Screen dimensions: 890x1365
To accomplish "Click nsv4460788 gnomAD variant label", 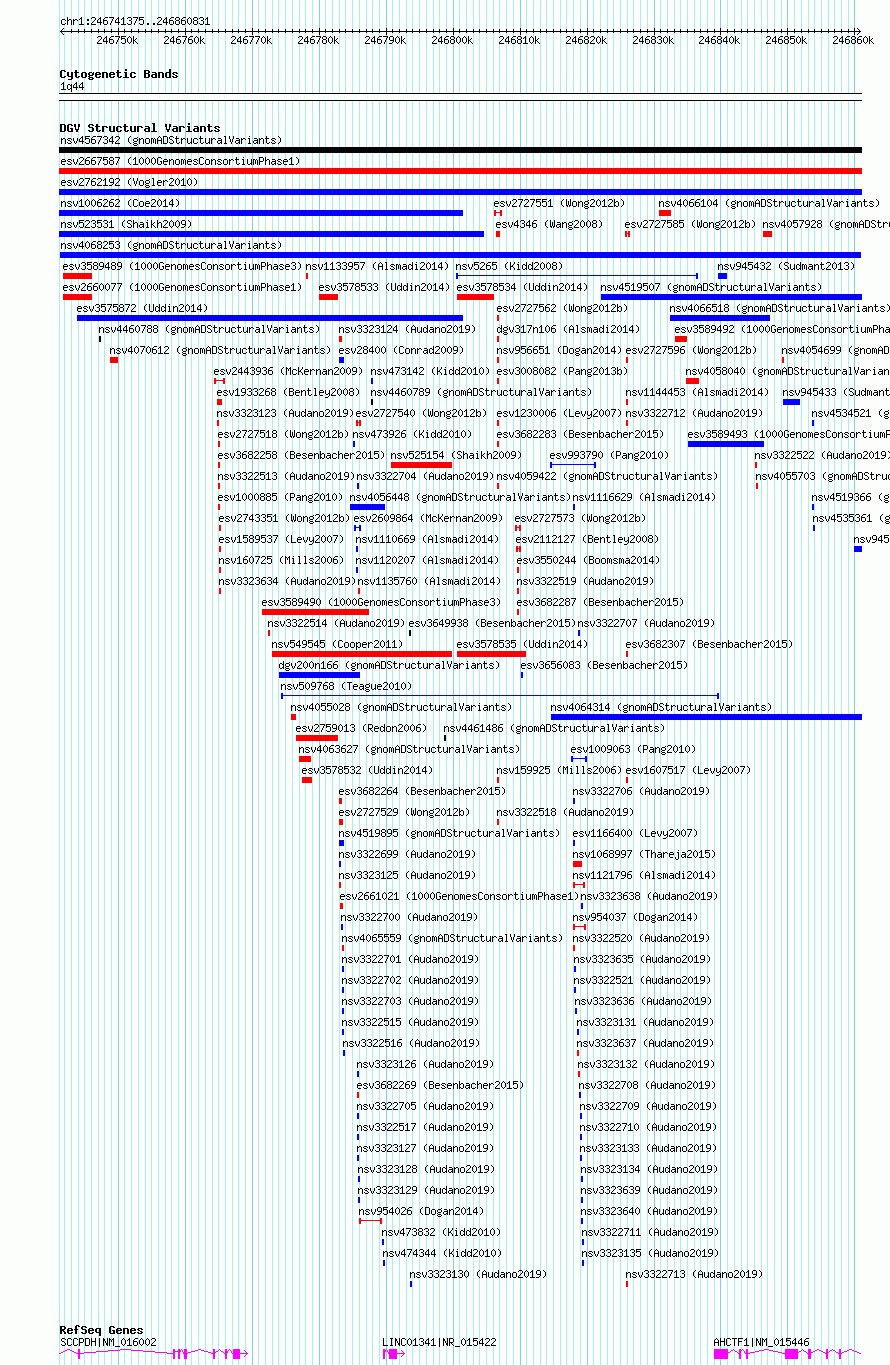I will 210,329.
